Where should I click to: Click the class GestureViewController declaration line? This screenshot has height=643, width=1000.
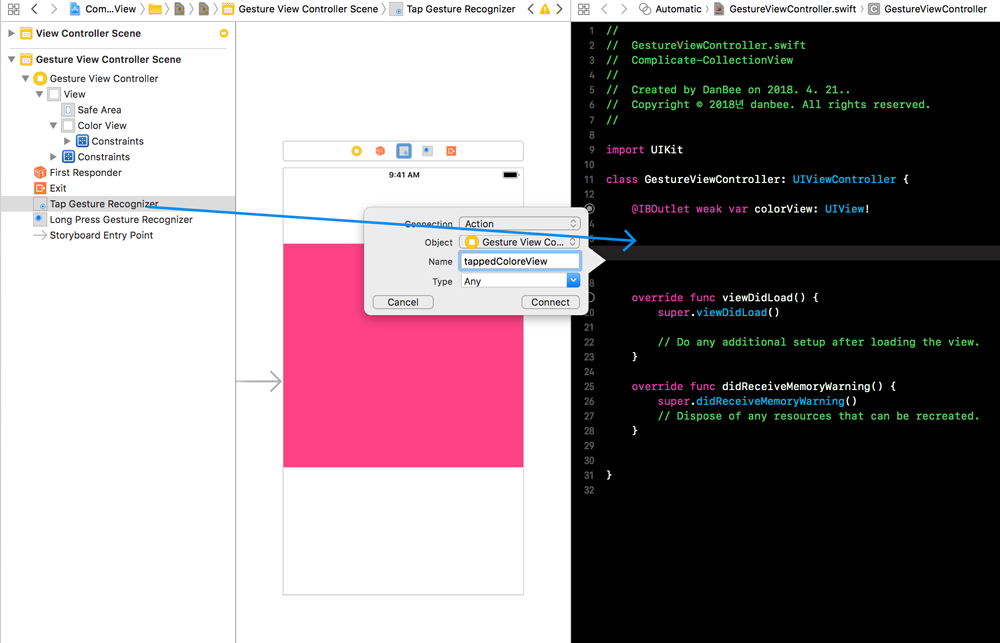(756, 179)
